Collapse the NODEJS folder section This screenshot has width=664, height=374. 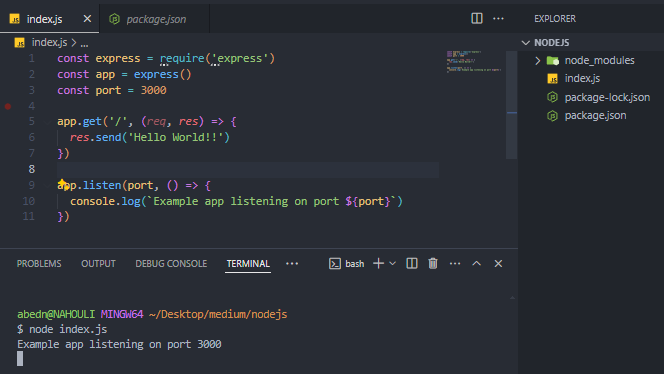click(526, 43)
